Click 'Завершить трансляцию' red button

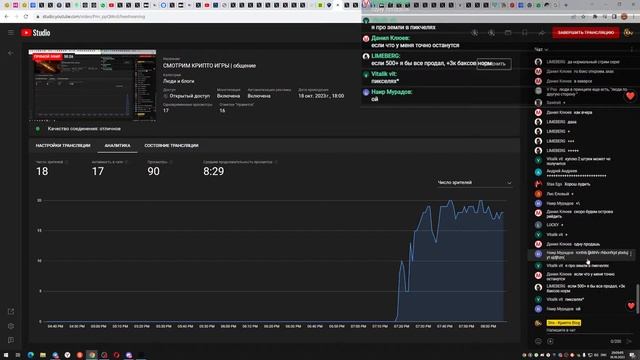coord(586,33)
